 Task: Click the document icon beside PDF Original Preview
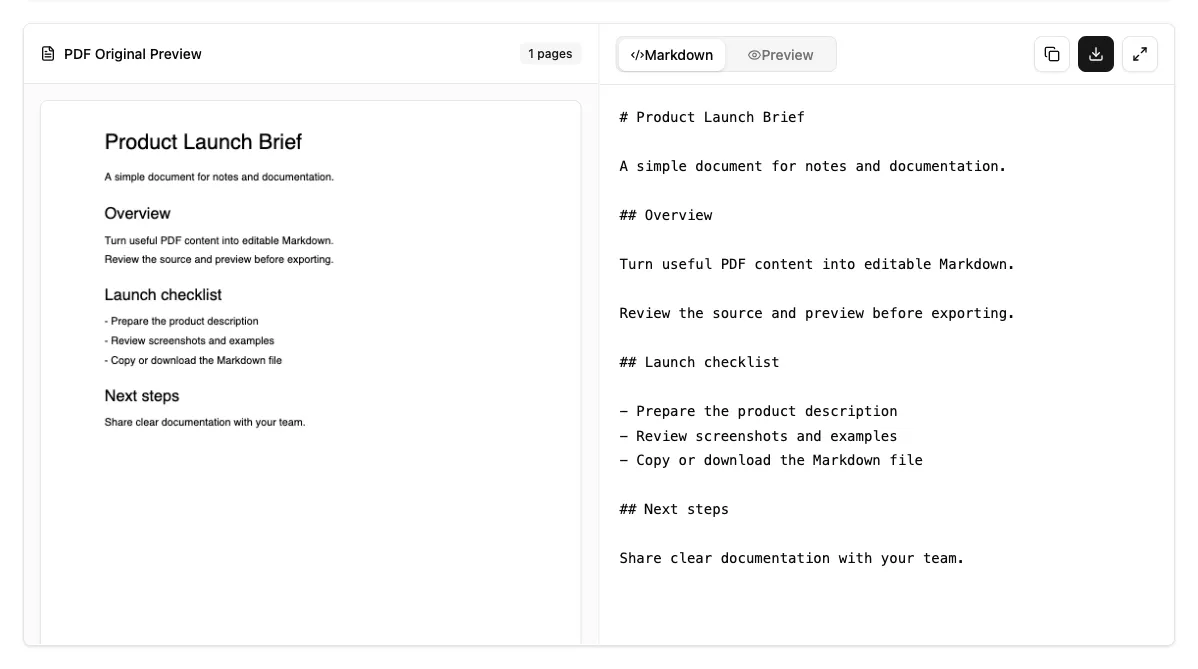48,53
